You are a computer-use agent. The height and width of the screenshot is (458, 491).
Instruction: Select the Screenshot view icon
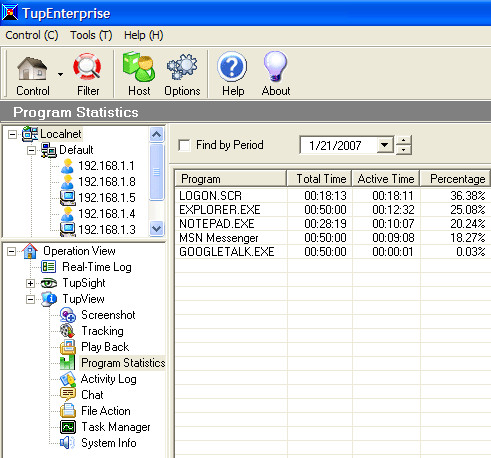pyautogui.click(x=68, y=315)
